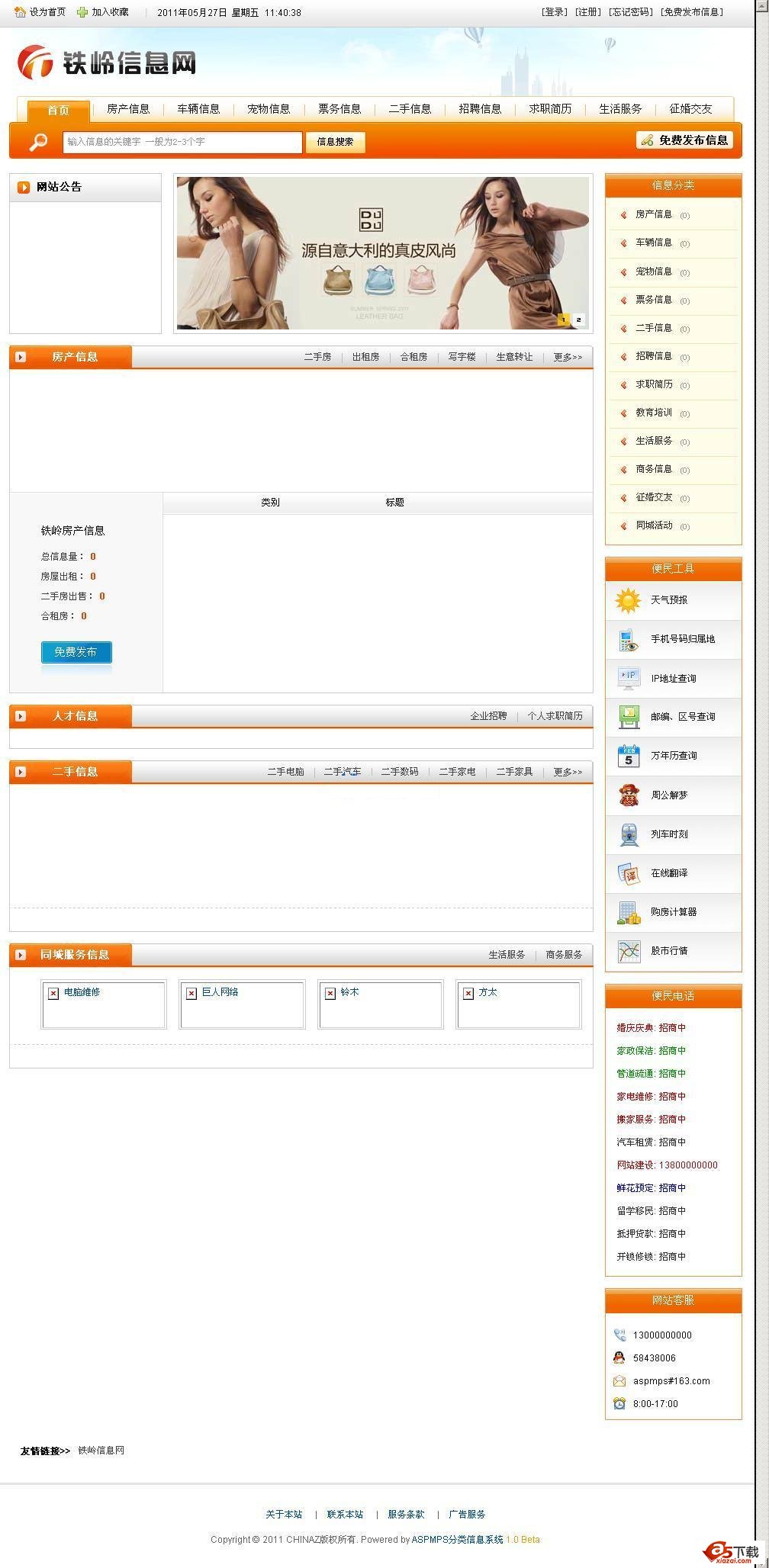This screenshot has height=1568, width=769.
Task: Click the blue 免费发布 button
Action: 76,652
